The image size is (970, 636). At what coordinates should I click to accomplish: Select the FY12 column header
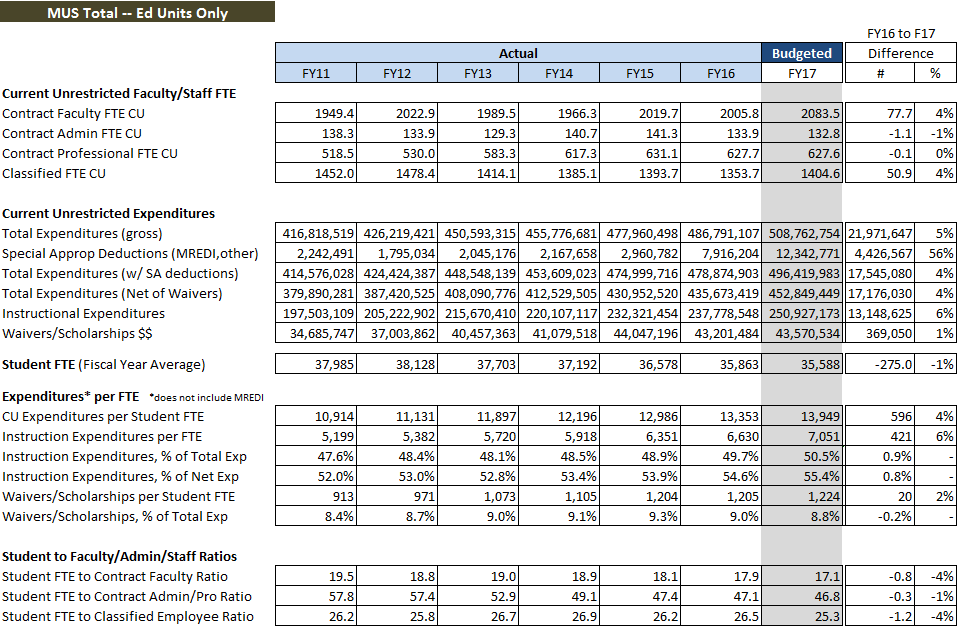coord(397,73)
